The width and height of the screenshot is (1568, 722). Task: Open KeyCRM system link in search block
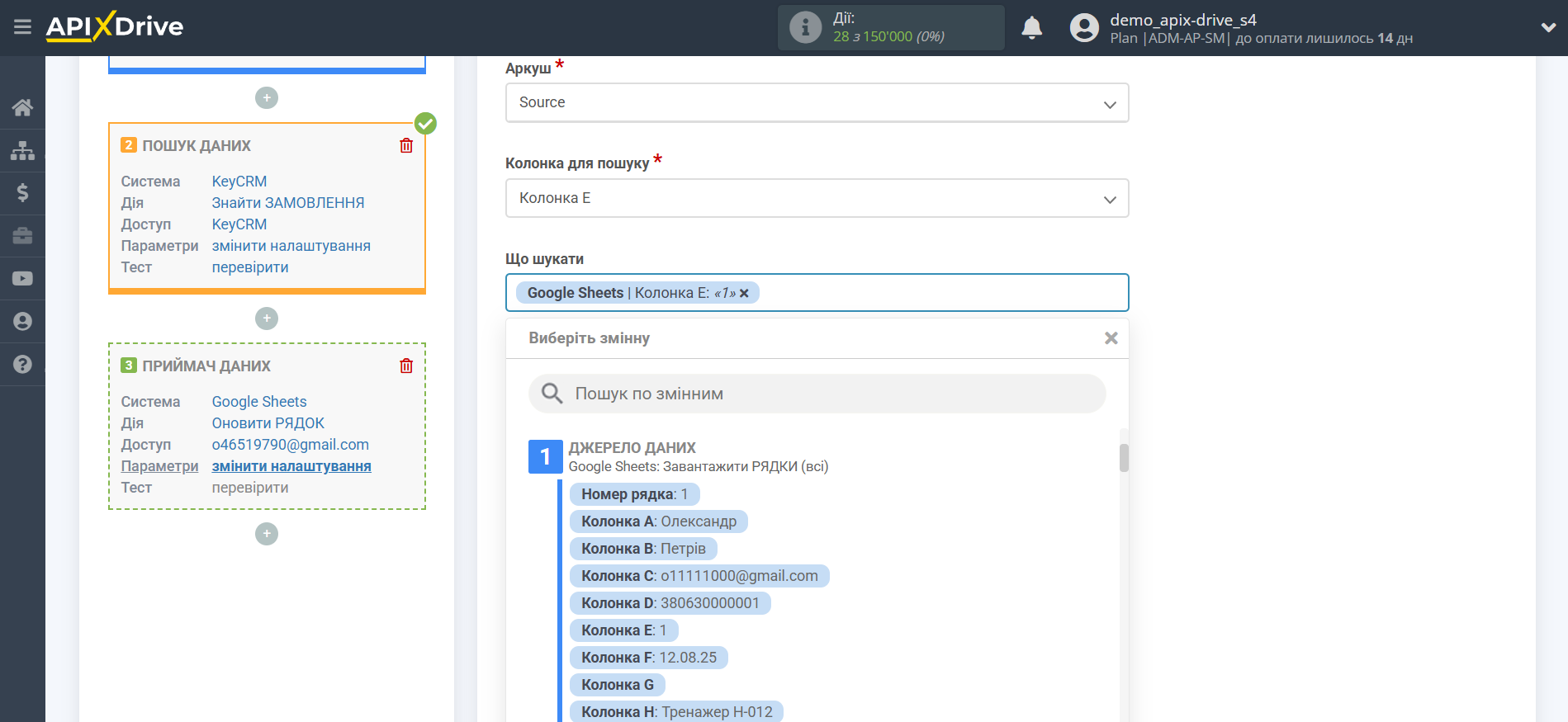click(x=239, y=182)
